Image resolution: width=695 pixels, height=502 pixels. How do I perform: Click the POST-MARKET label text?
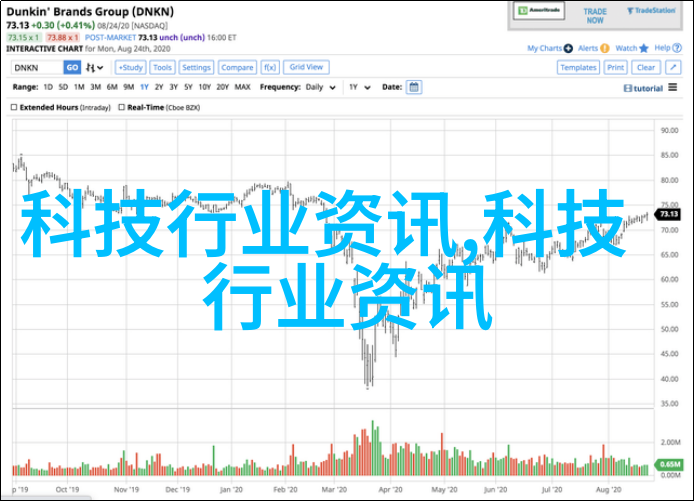click(x=110, y=38)
